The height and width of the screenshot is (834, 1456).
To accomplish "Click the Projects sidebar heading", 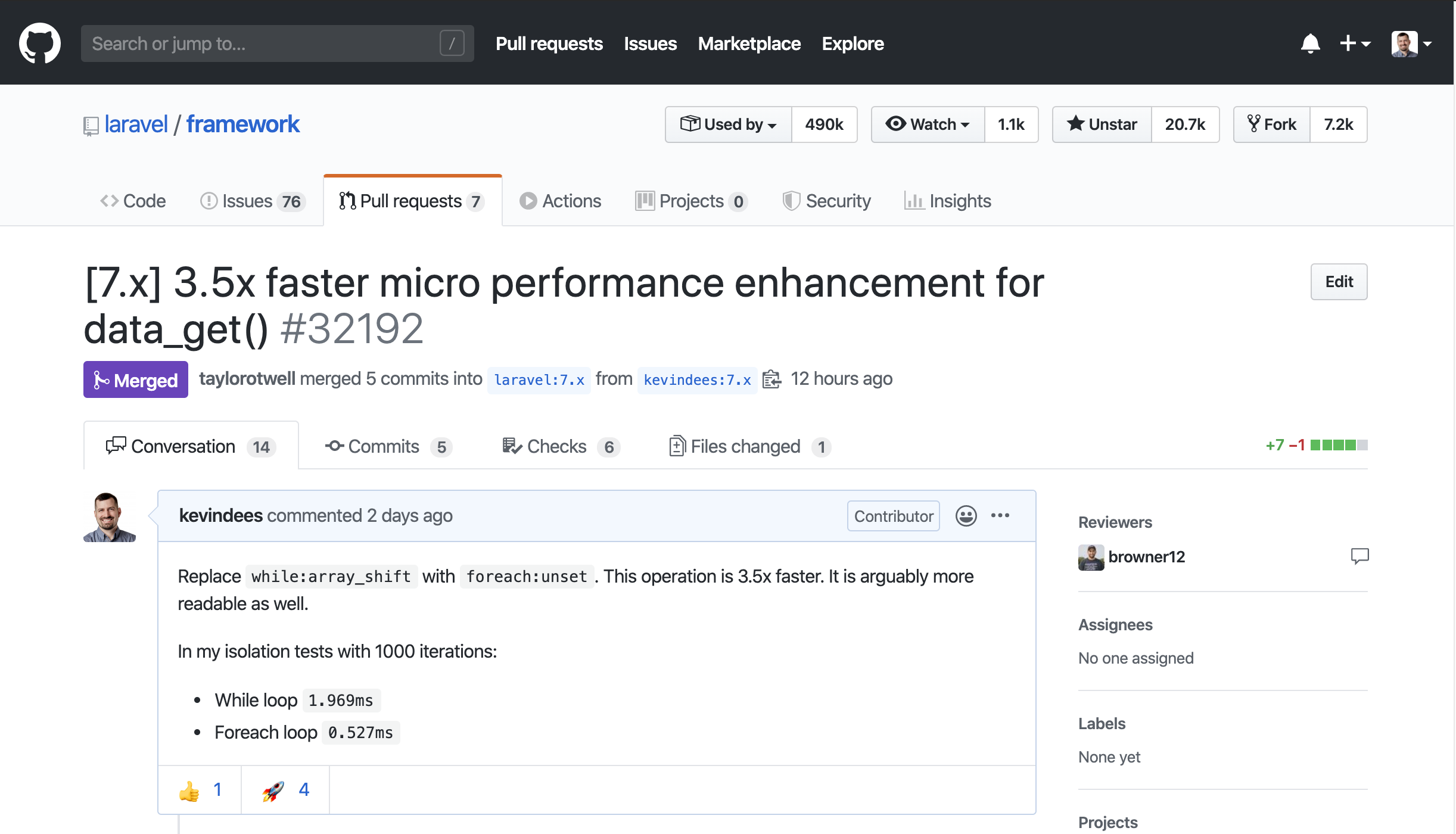I will coord(1107,823).
